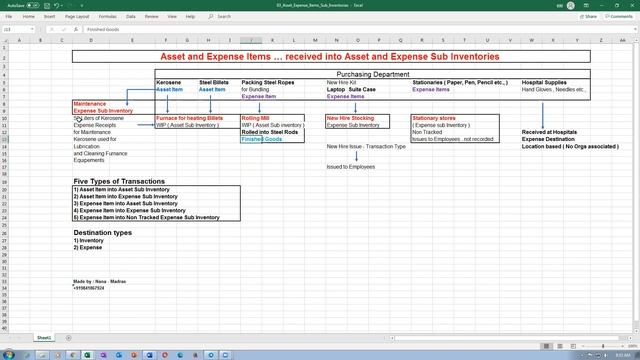Open the Review ribbon tab
The width and height of the screenshot is (640, 360).
coord(151,16)
